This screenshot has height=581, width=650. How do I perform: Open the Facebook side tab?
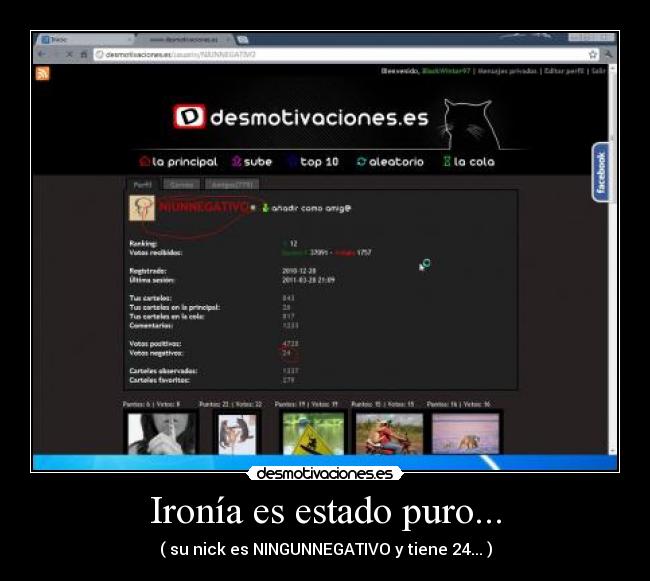click(x=600, y=172)
